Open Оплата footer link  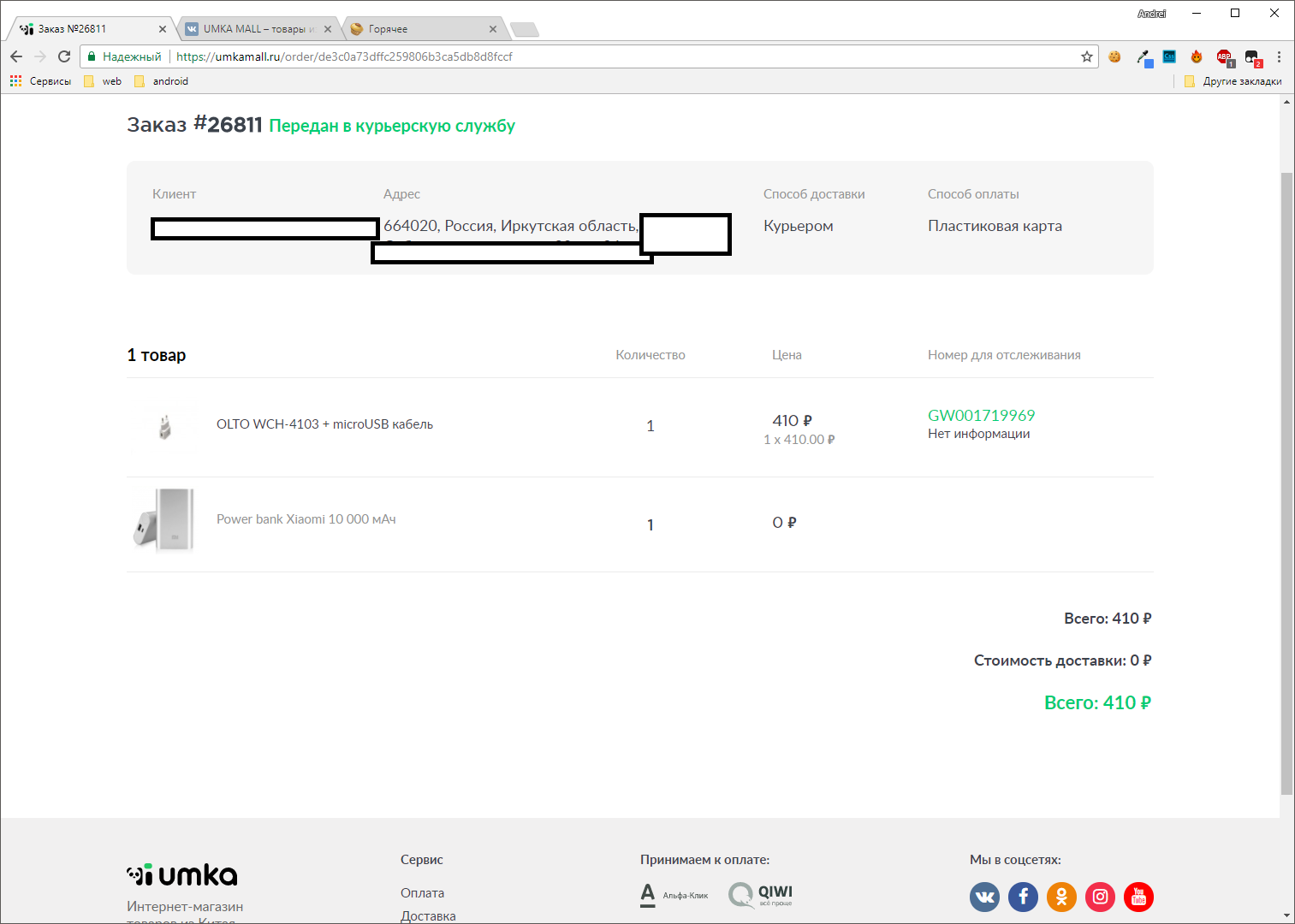pos(422,893)
